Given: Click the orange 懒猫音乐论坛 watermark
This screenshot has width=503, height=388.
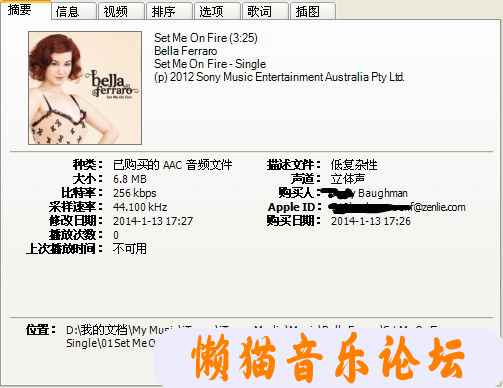Looking at the screenshot, I should coord(328,358).
